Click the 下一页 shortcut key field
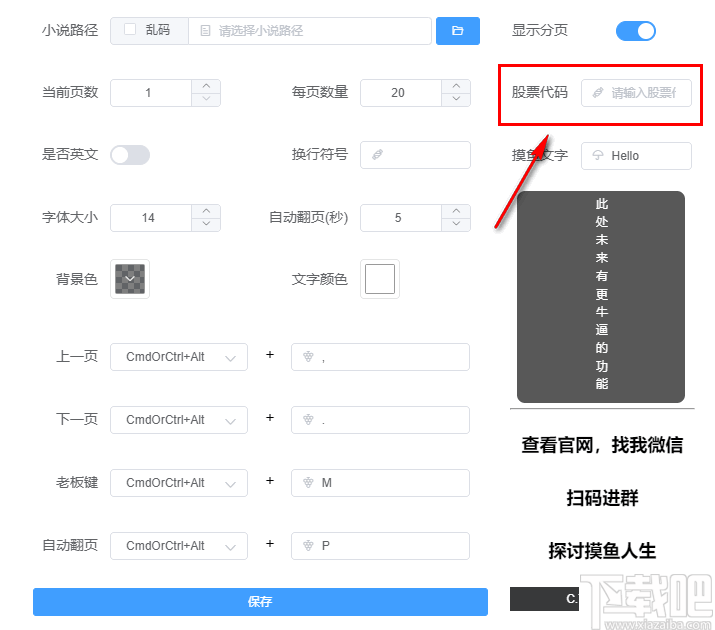 [x=380, y=420]
